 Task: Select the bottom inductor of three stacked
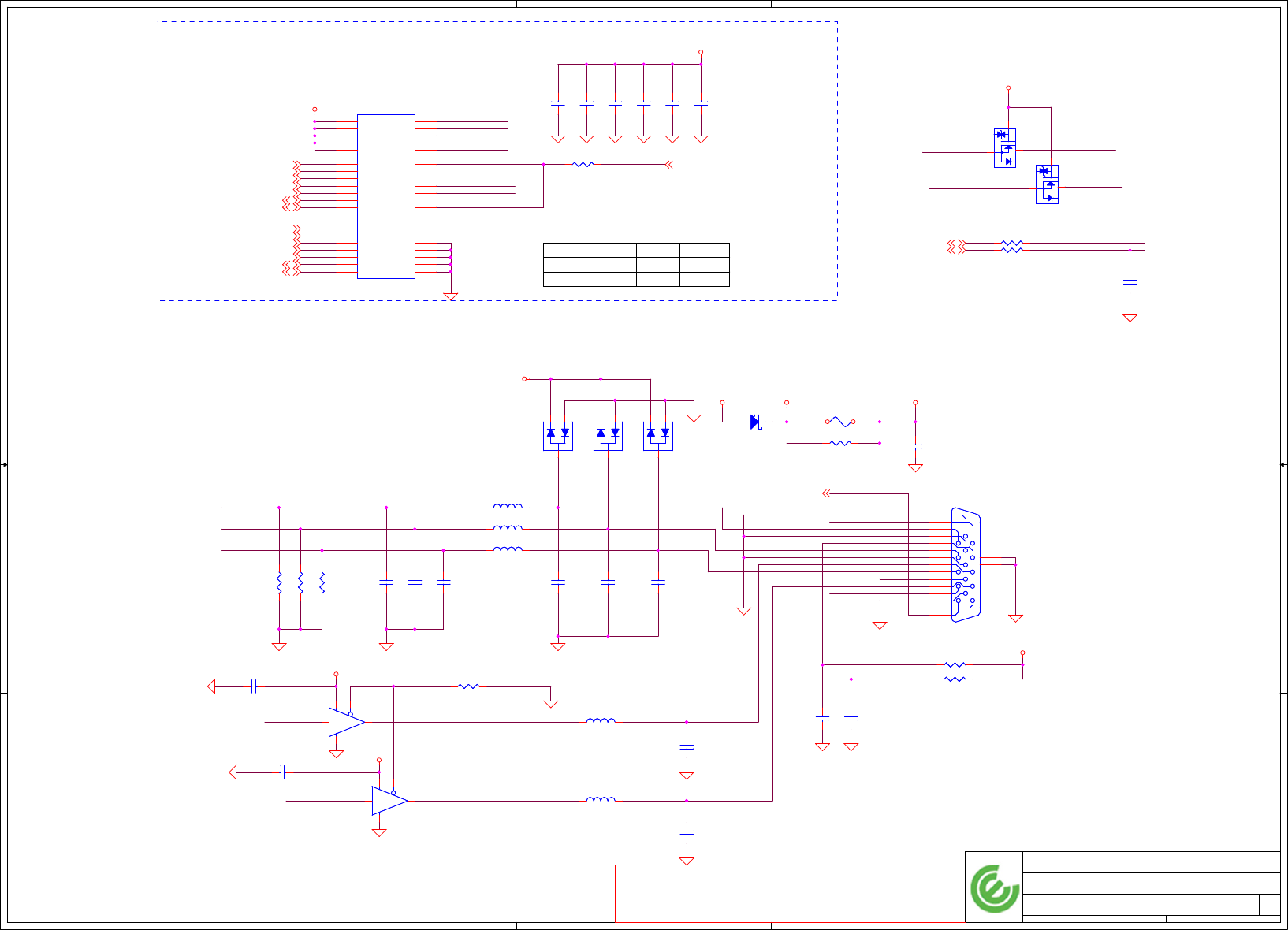coord(508,549)
